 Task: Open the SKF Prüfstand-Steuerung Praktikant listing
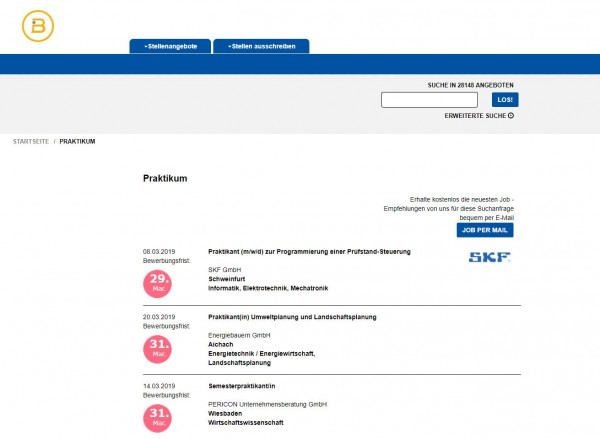(309, 251)
